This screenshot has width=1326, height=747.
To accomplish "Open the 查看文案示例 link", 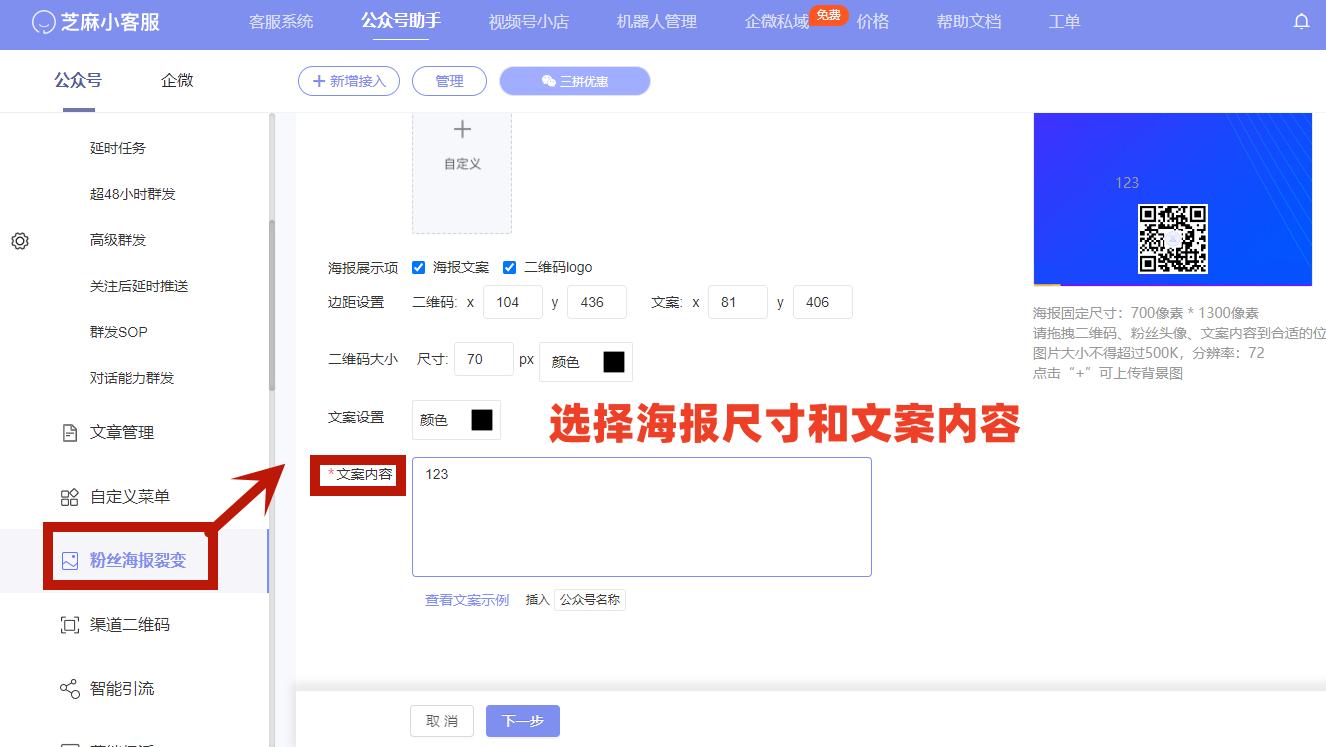I will point(465,599).
